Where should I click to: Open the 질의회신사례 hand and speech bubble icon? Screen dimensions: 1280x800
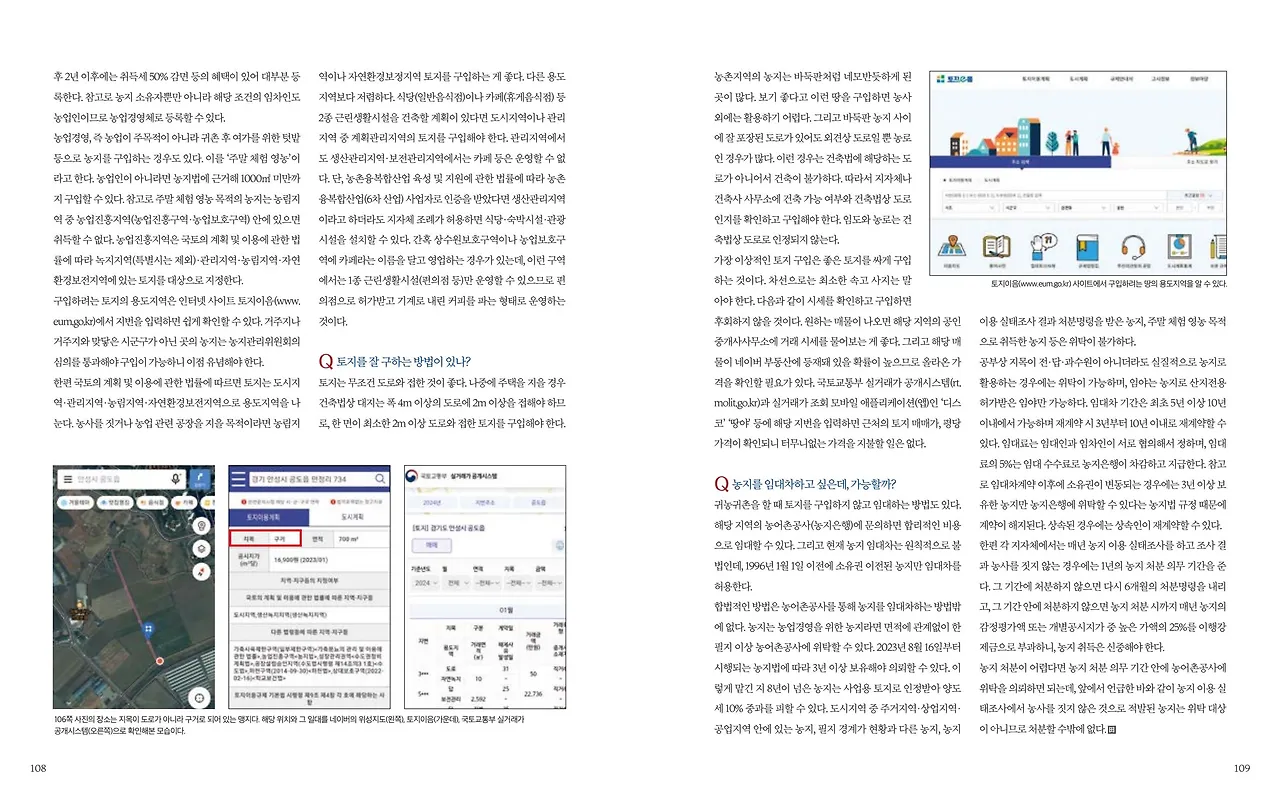(x=1042, y=246)
